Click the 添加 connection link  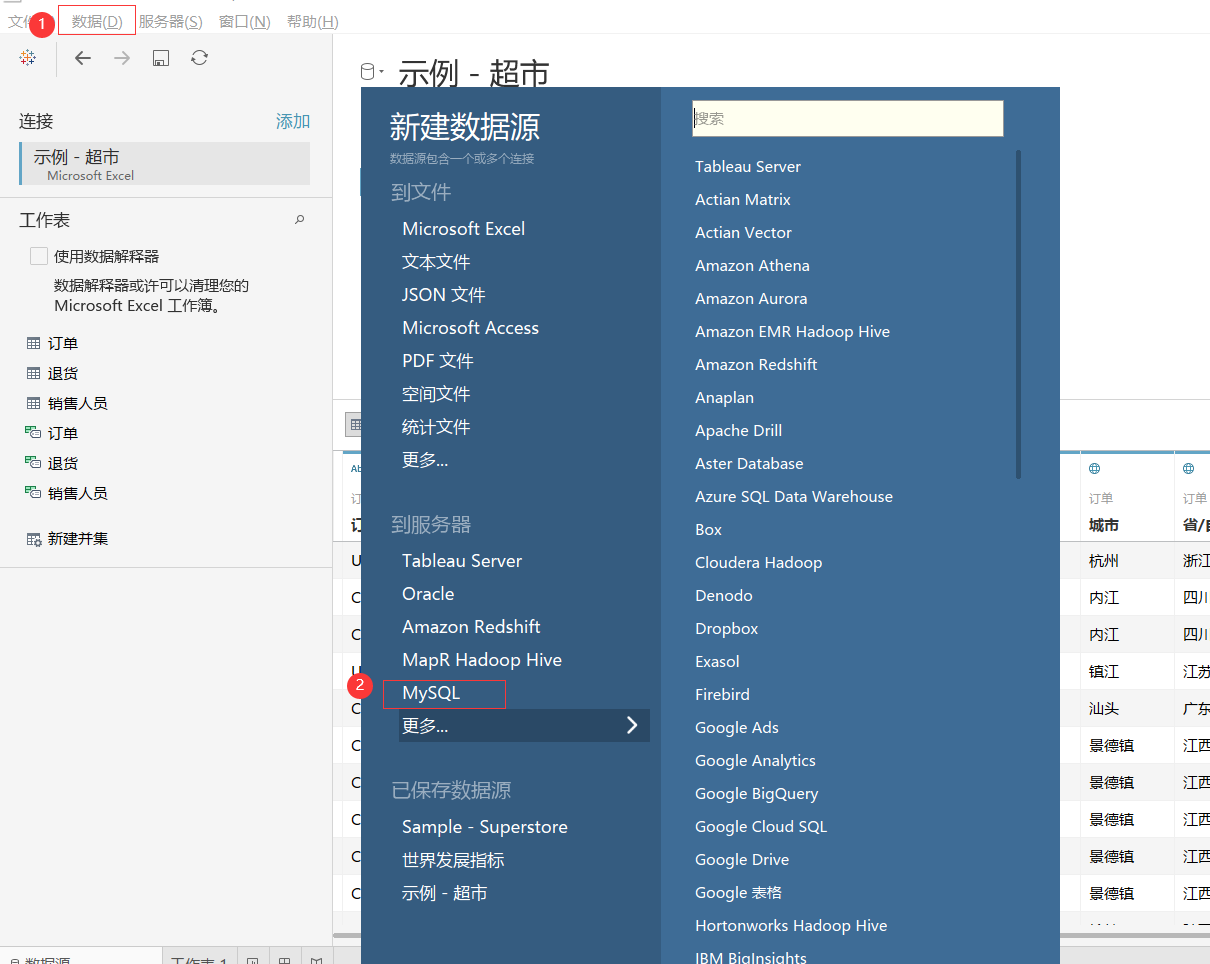pyautogui.click(x=293, y=121)
